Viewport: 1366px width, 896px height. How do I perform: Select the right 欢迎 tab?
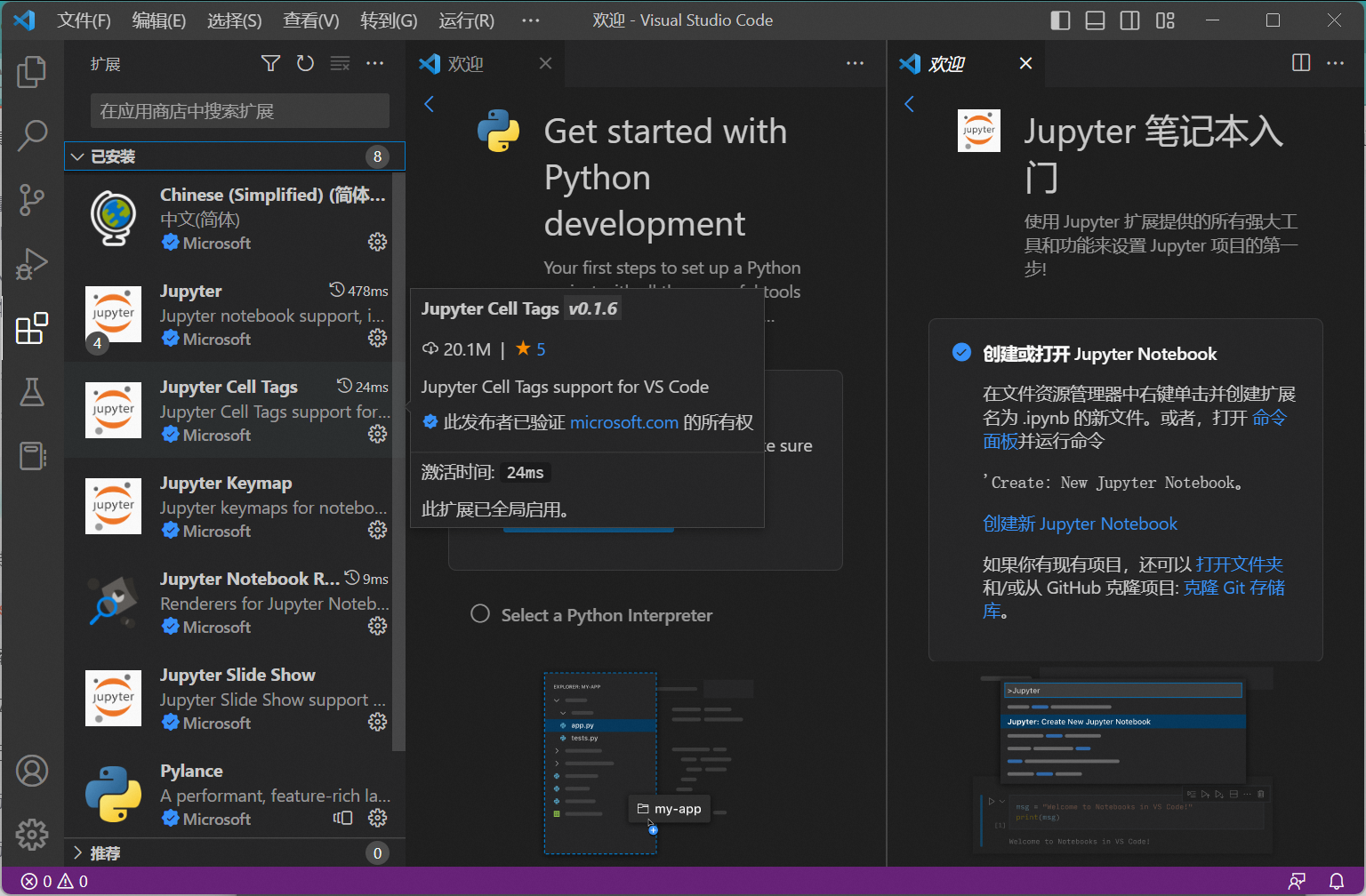[x=966, y=63]
